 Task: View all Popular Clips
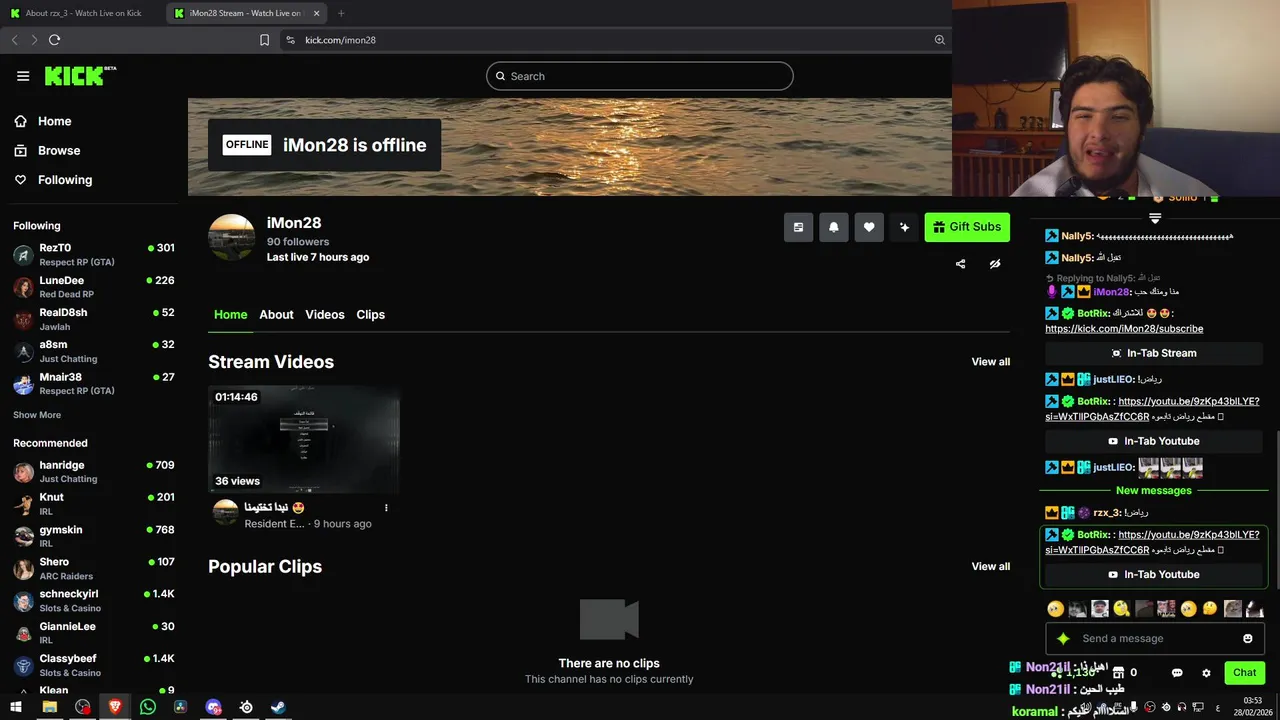(x=991, y=567)
